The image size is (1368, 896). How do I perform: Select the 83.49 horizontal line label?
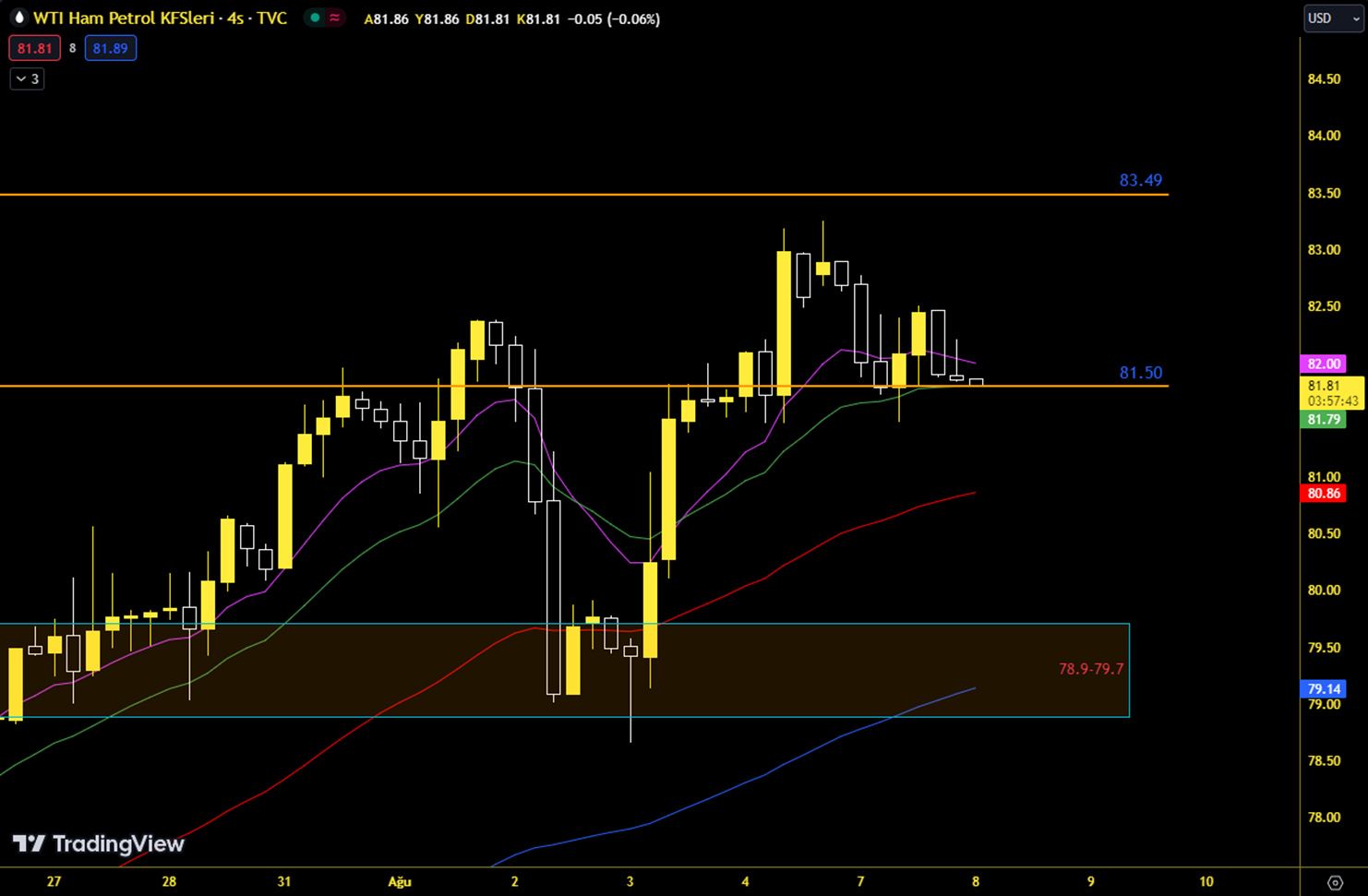(x=1141, y=180)
